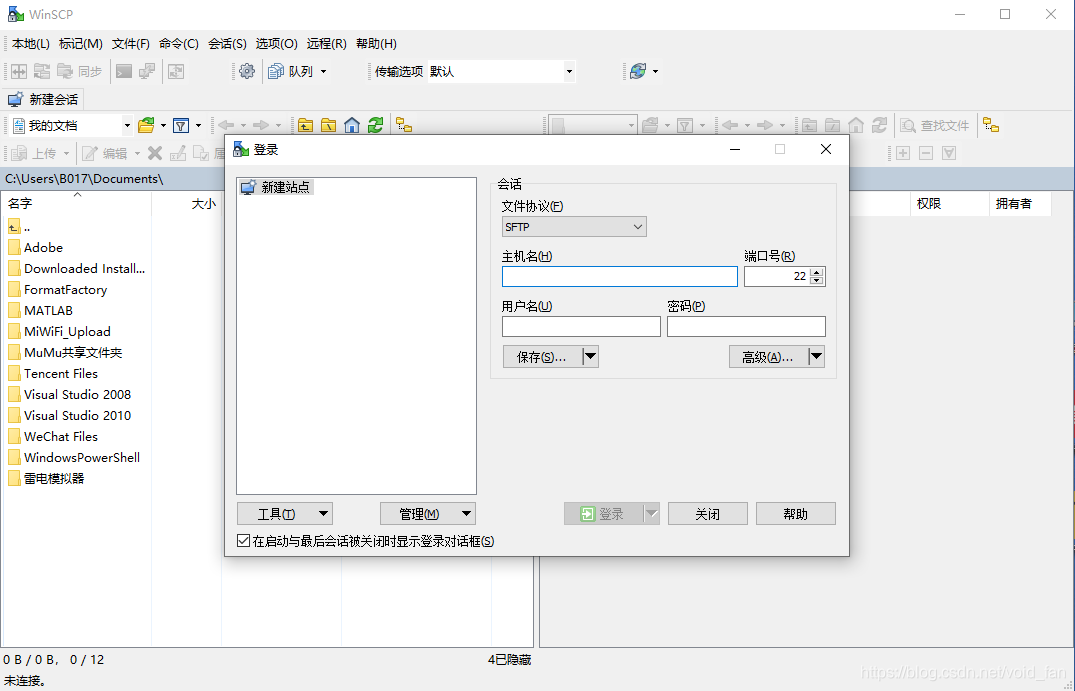This screenshot has width=1075, height=691.
Task: Go to local root directory icon
Action: (328, 125)
